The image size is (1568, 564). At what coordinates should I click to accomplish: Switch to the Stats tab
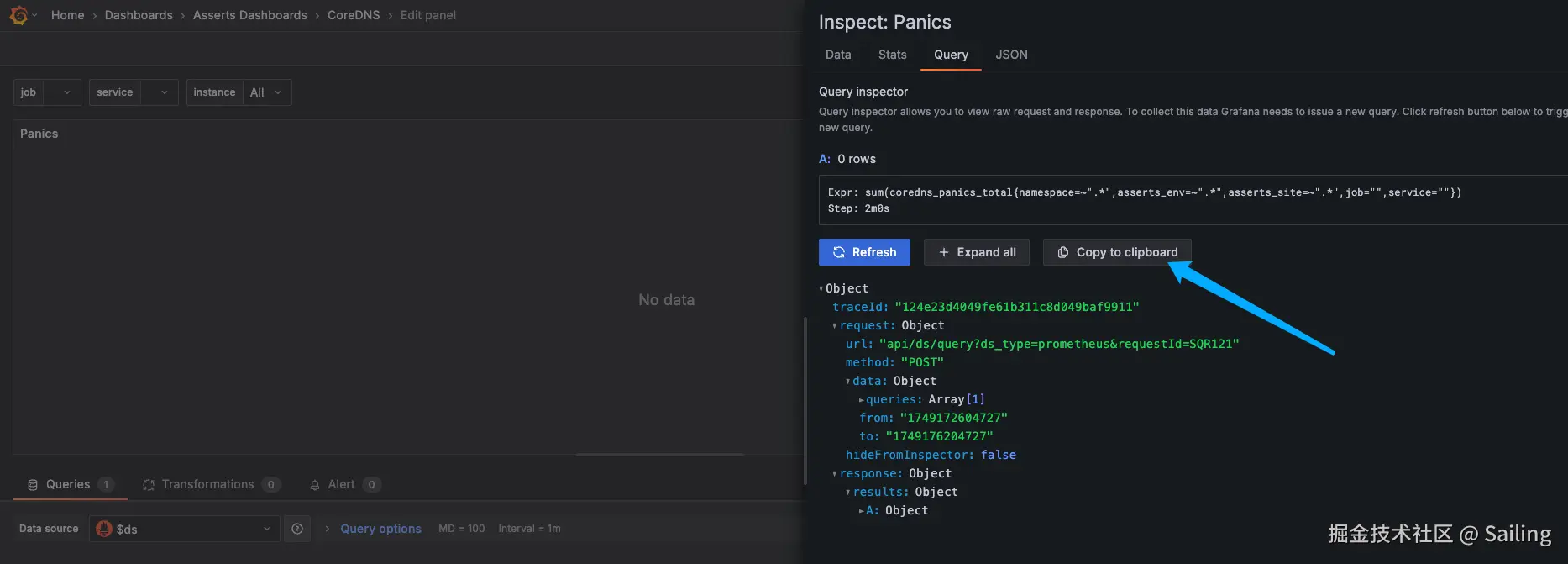pos(892,55)
